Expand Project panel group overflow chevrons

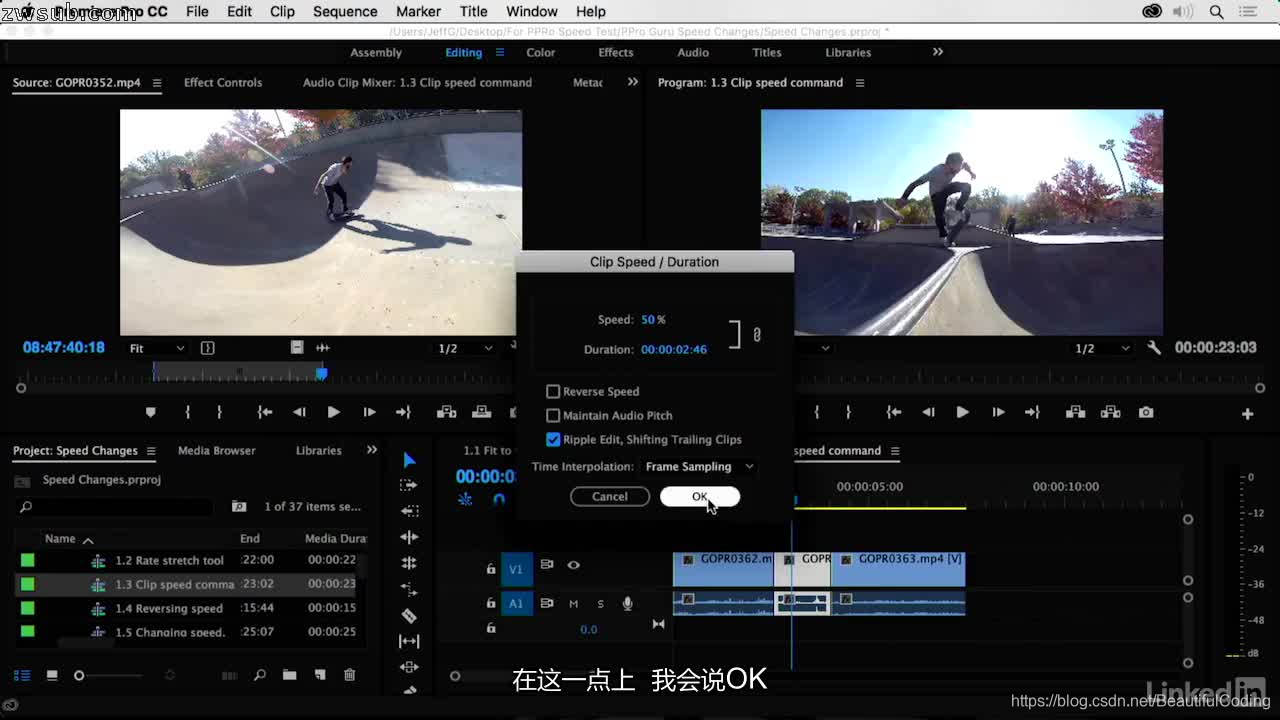point(371,450)
